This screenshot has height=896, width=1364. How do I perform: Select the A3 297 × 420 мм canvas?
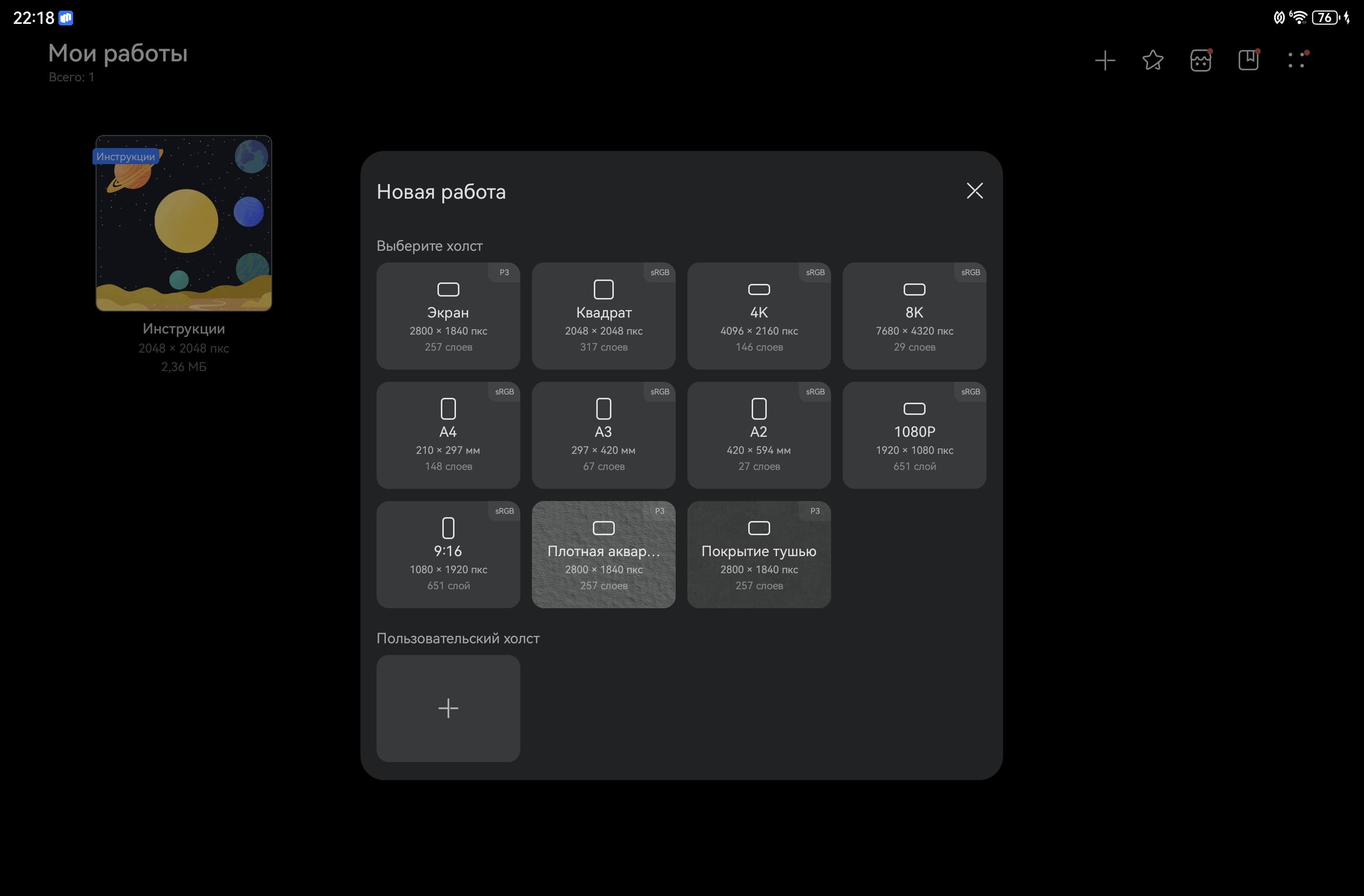tap(604, 435)
